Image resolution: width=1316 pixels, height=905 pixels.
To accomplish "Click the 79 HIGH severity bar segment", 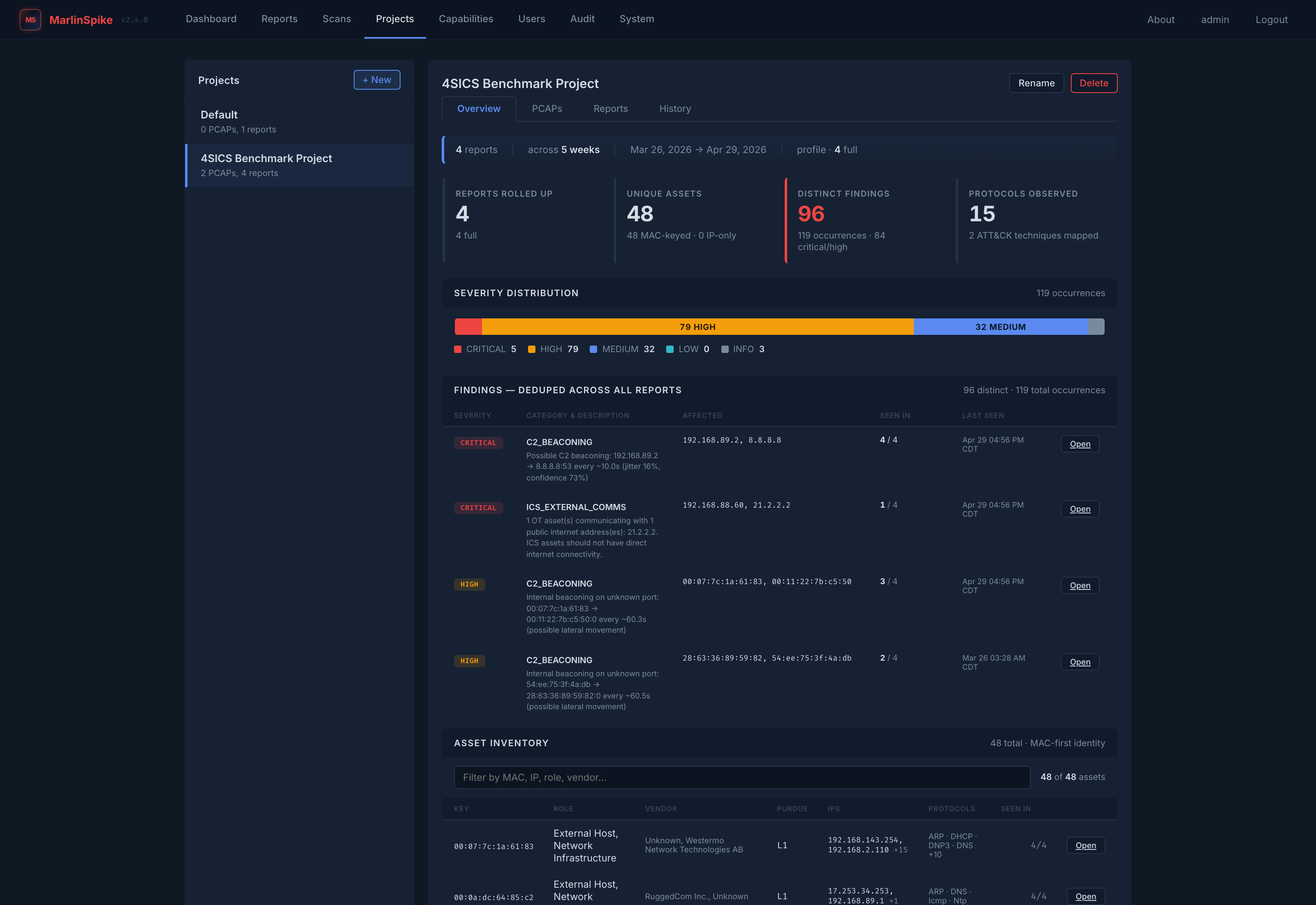I will (697, 327).
